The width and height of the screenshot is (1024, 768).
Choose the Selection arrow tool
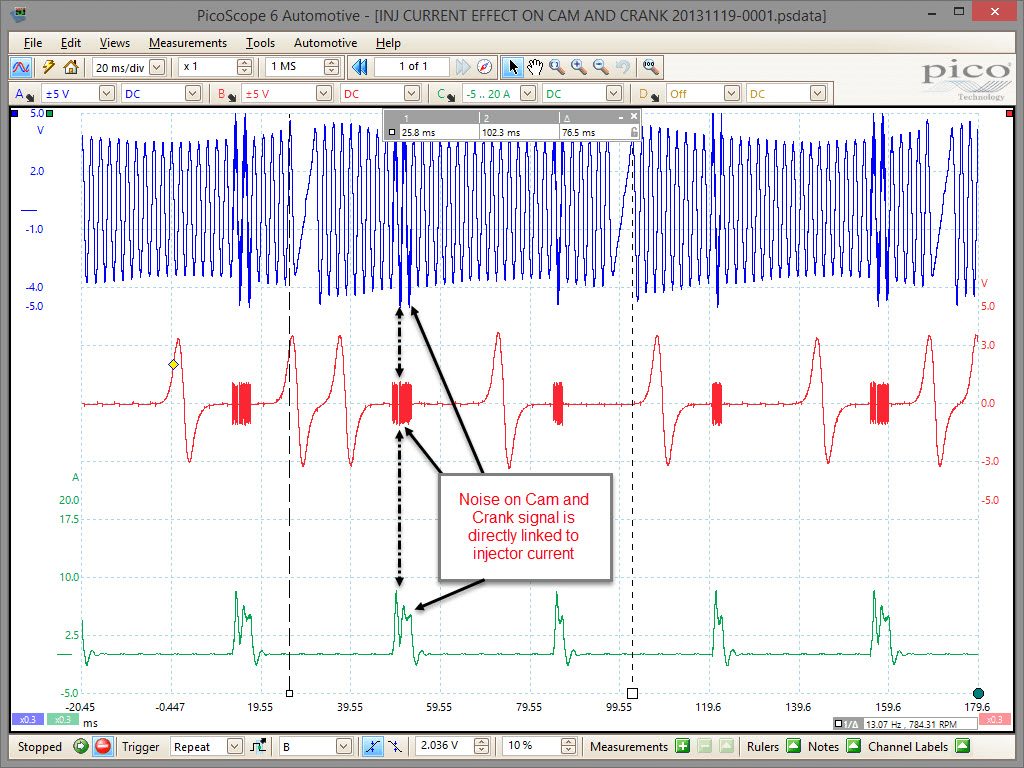513,67
